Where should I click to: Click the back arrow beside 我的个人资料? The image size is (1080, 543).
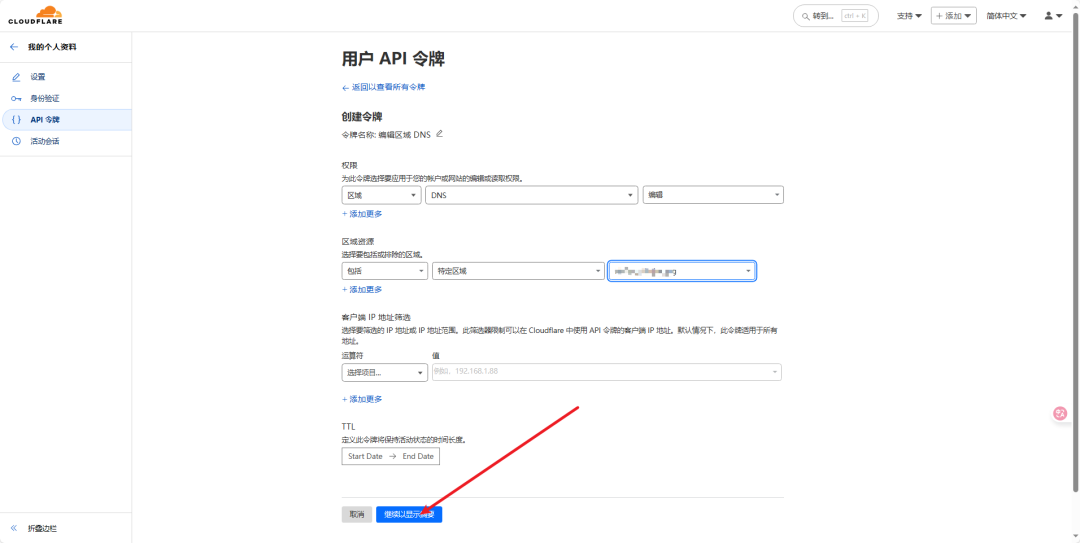pos(14,47)
